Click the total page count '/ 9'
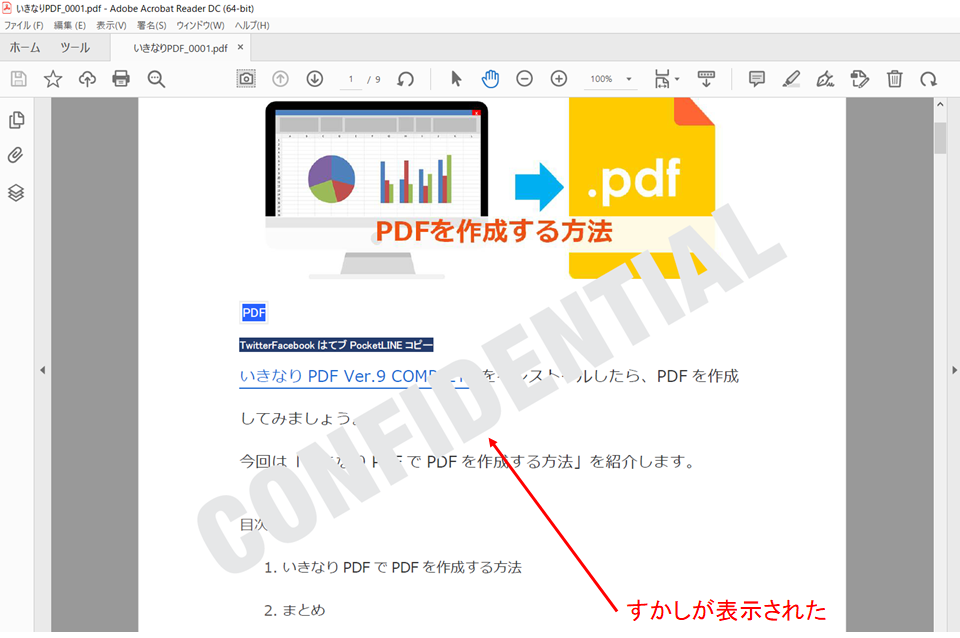960x638 pixels. 374,79
